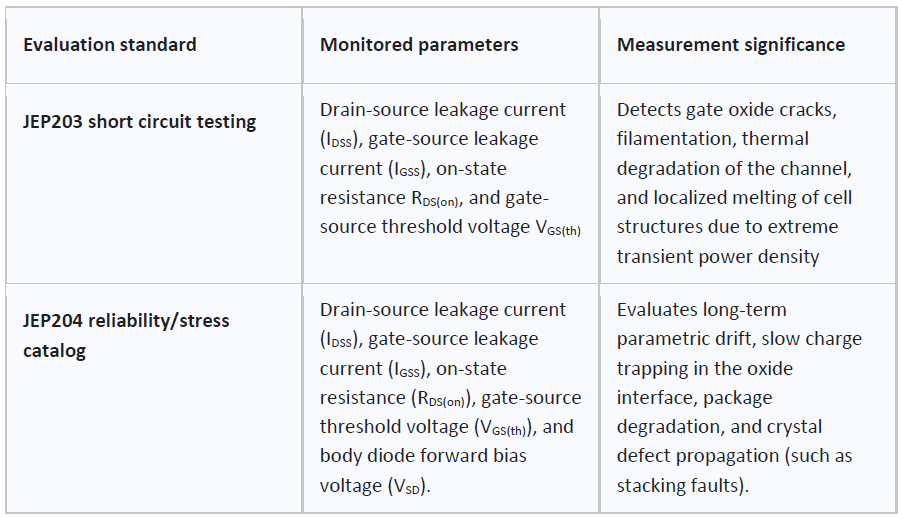Image resolution: width=902 pixels, height=518 pixels.
Task: Click 'Evaluates long-term' text
Action: 701,310
